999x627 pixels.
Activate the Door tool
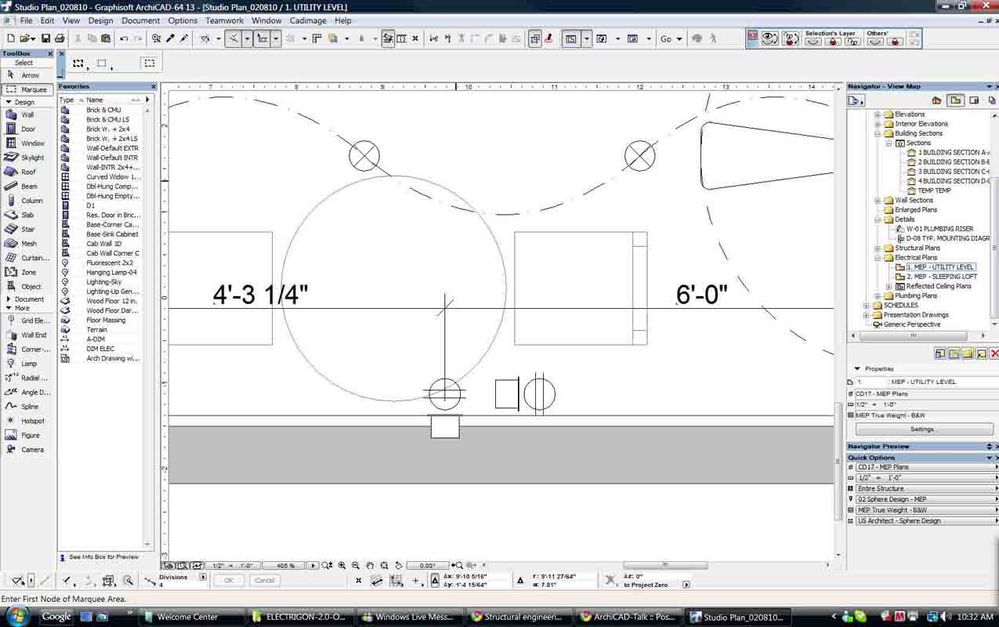tap(28, 128)
